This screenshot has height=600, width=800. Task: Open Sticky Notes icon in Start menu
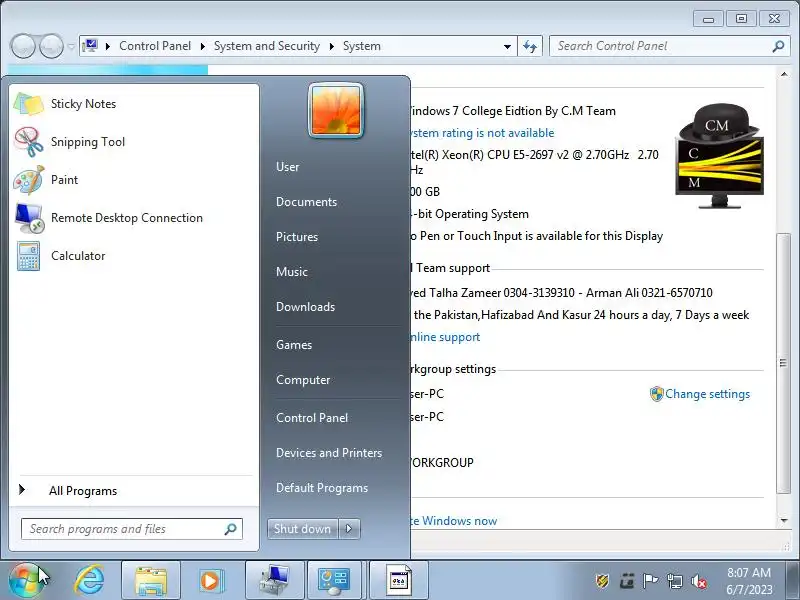tap(29, 104)
